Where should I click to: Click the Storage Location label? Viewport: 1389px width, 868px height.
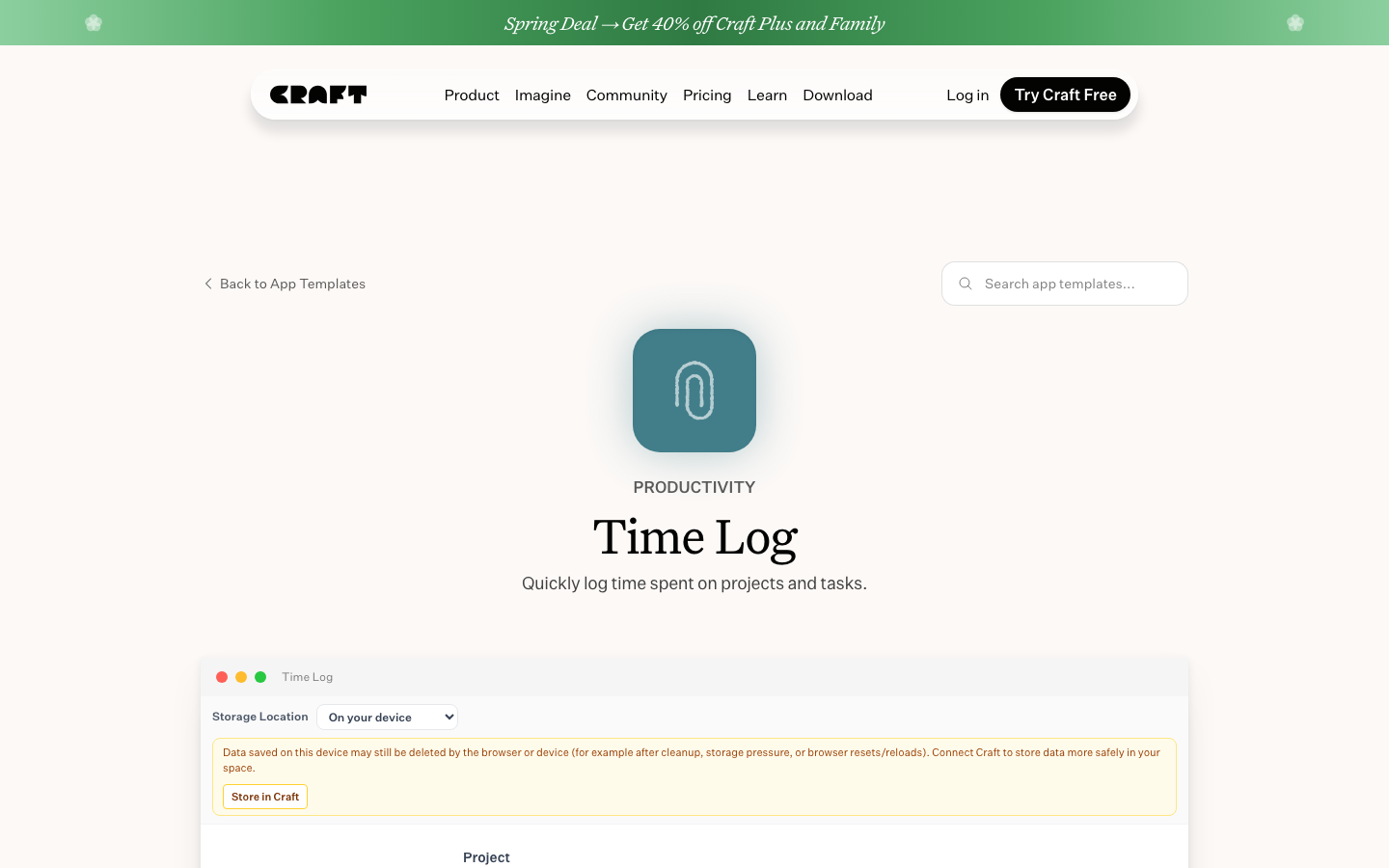[260, 717]
